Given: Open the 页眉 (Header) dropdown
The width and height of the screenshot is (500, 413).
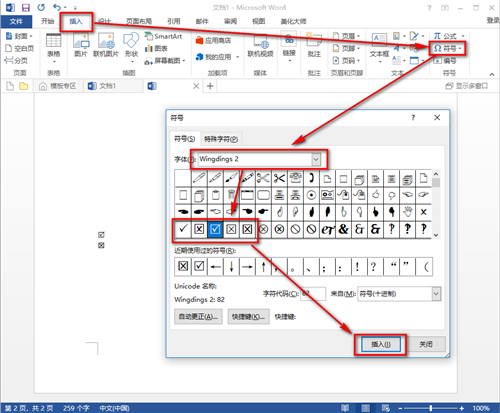Looking at the screenshot, I should [x=347, y=36].
